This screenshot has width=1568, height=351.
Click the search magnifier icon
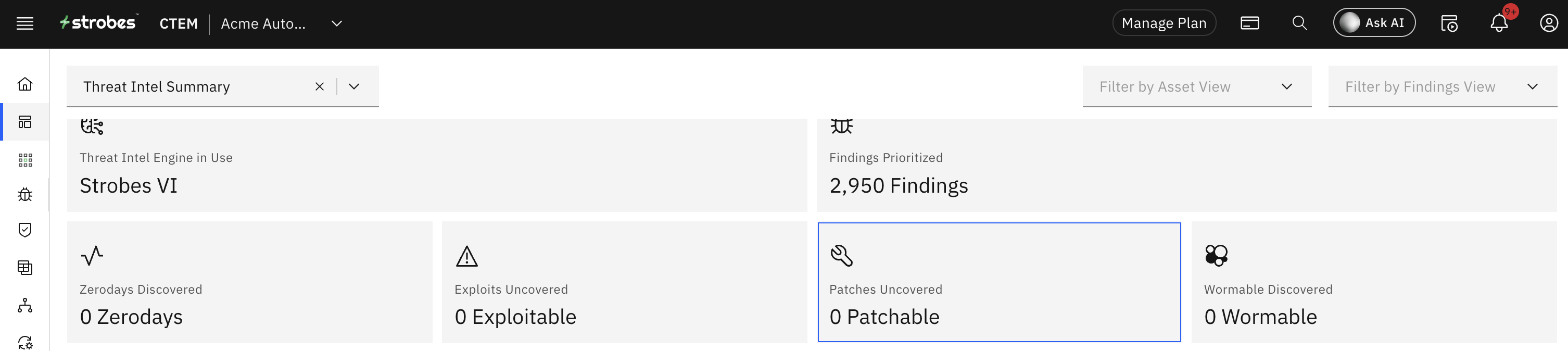click(x=1299, y=23)
